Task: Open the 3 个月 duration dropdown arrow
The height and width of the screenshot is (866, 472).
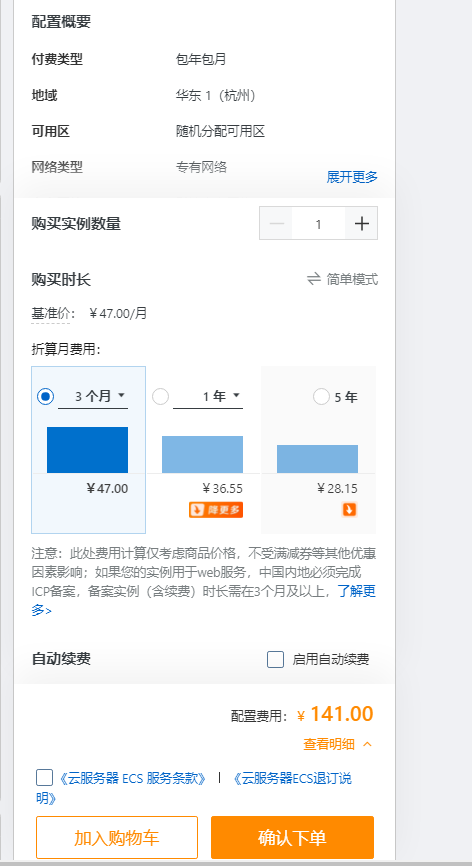Action: 121,395
